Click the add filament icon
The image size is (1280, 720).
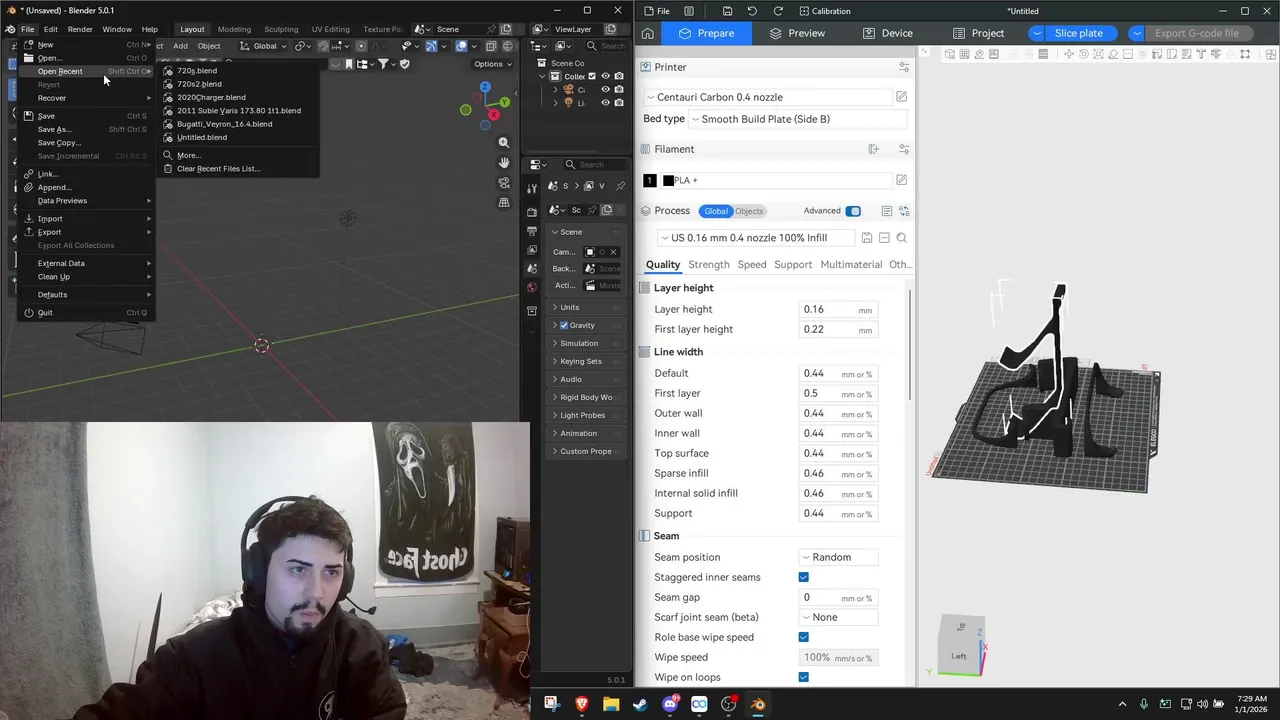873,149
